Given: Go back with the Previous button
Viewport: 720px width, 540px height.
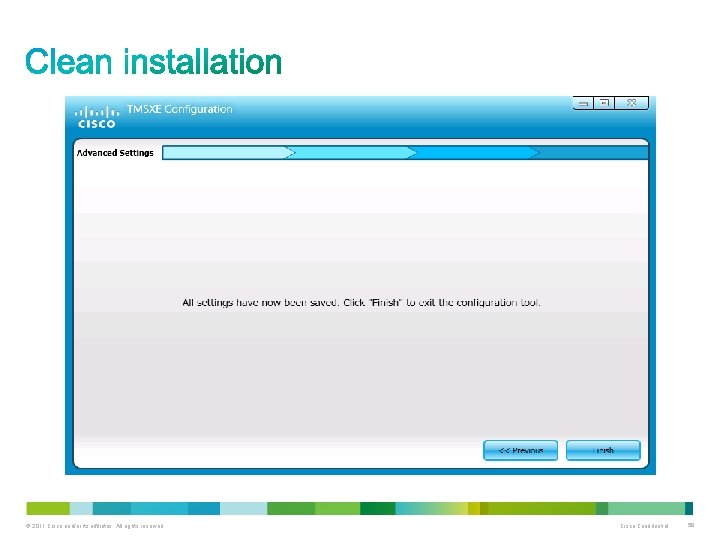Looking at the screenshot, I should pyautogui.click(x=520, y=450).
